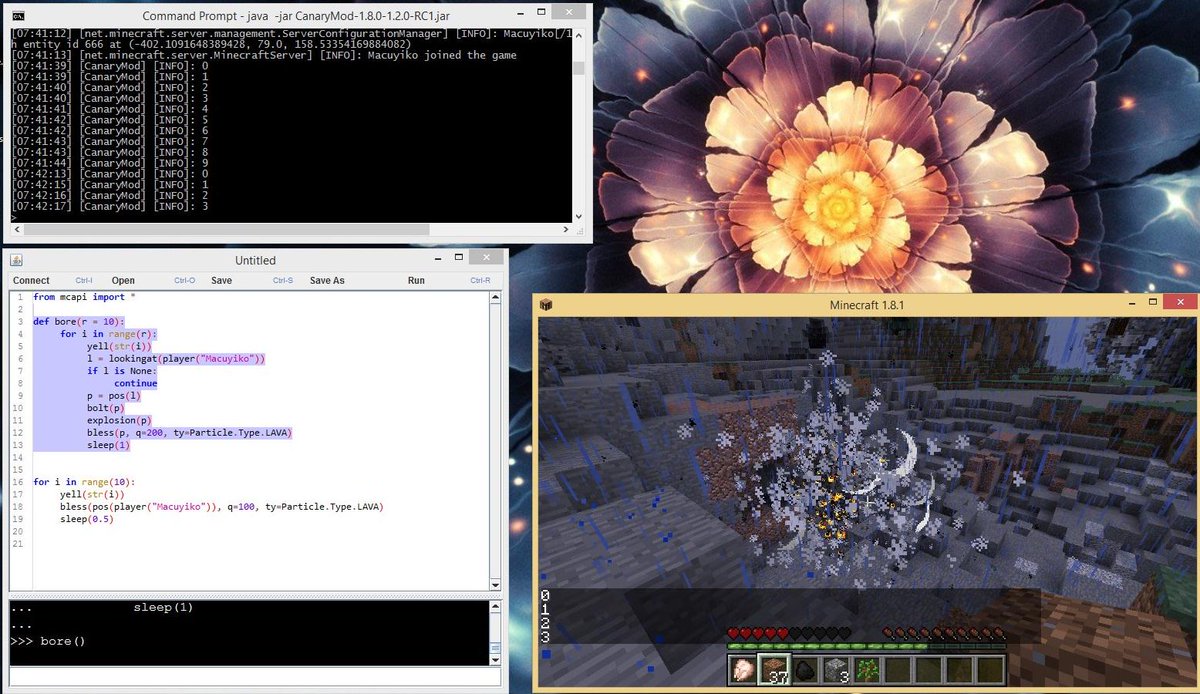Choose Save As in the editor menu
Screen dimensions: 1200x694
pos(327,281)
